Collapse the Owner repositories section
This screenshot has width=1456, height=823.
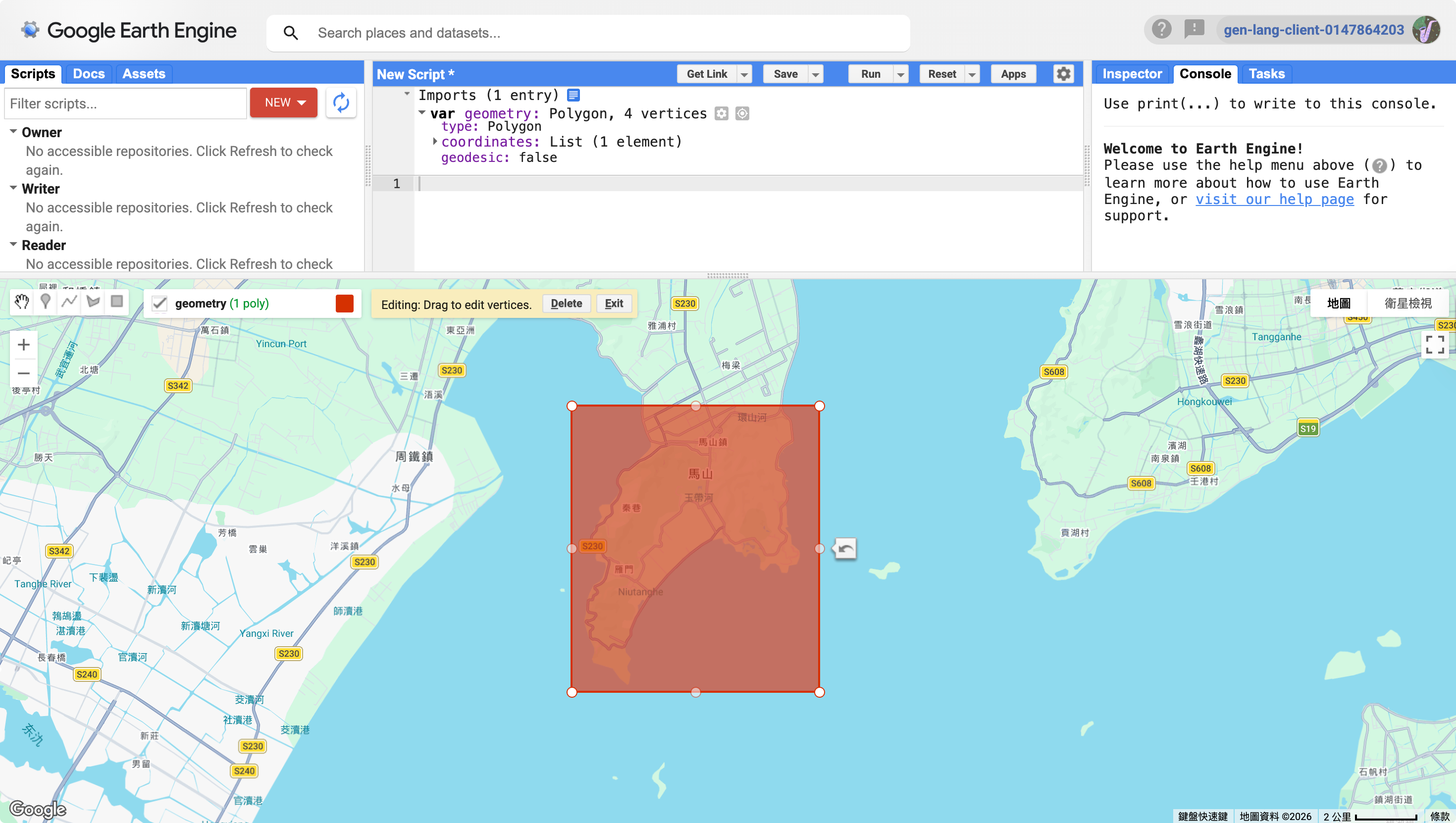pos(13,132)
